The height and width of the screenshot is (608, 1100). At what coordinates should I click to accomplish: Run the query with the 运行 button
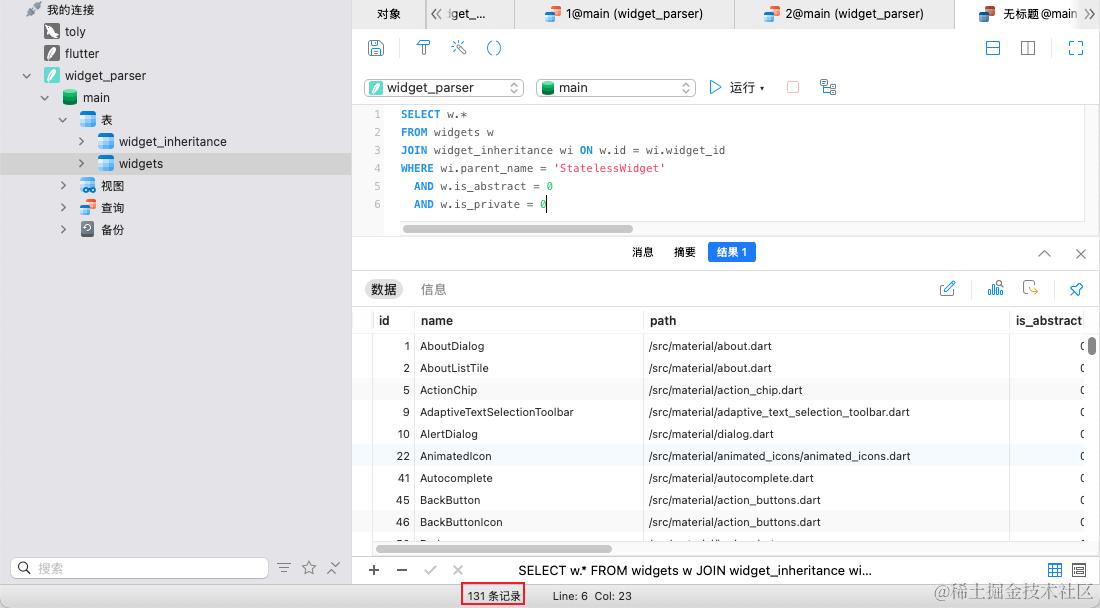click(x=732, y=88)
